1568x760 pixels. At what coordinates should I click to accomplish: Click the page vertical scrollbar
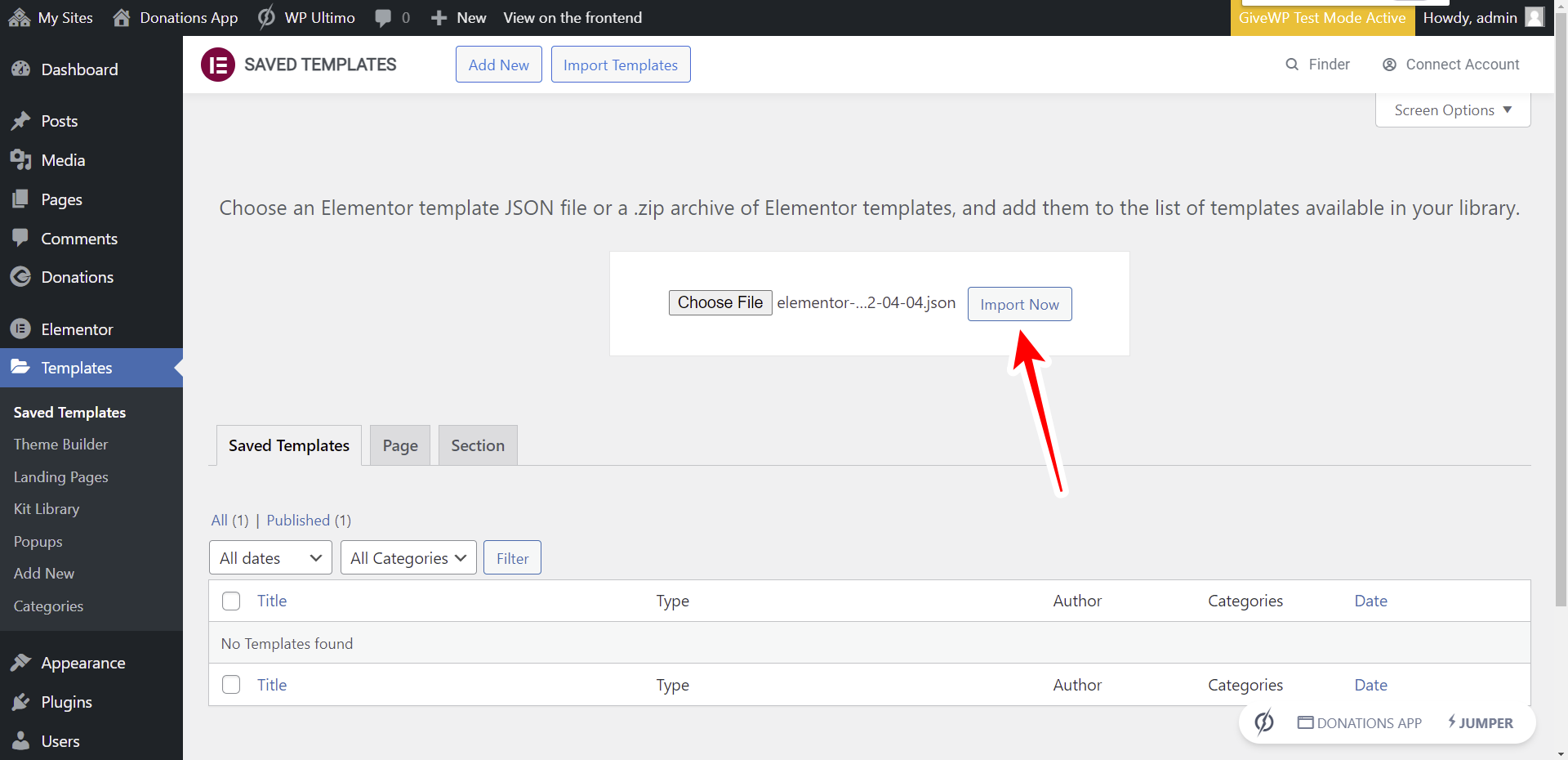pos(1561,327)
